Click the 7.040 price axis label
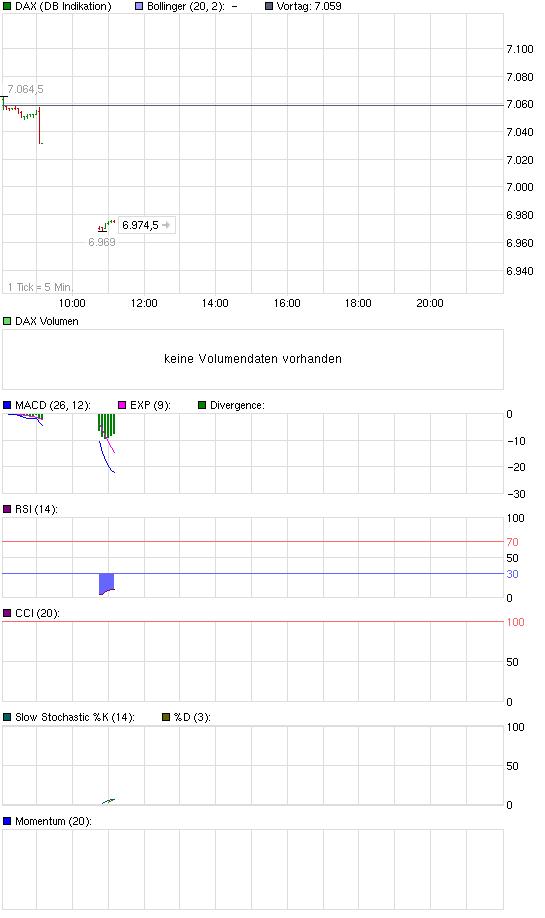Image resolution: width=545 pixels, height=918 pixels. point(520,132)
